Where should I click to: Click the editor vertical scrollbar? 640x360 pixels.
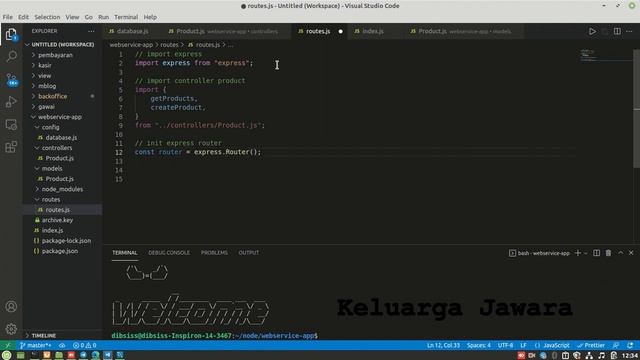coord(636,108)
